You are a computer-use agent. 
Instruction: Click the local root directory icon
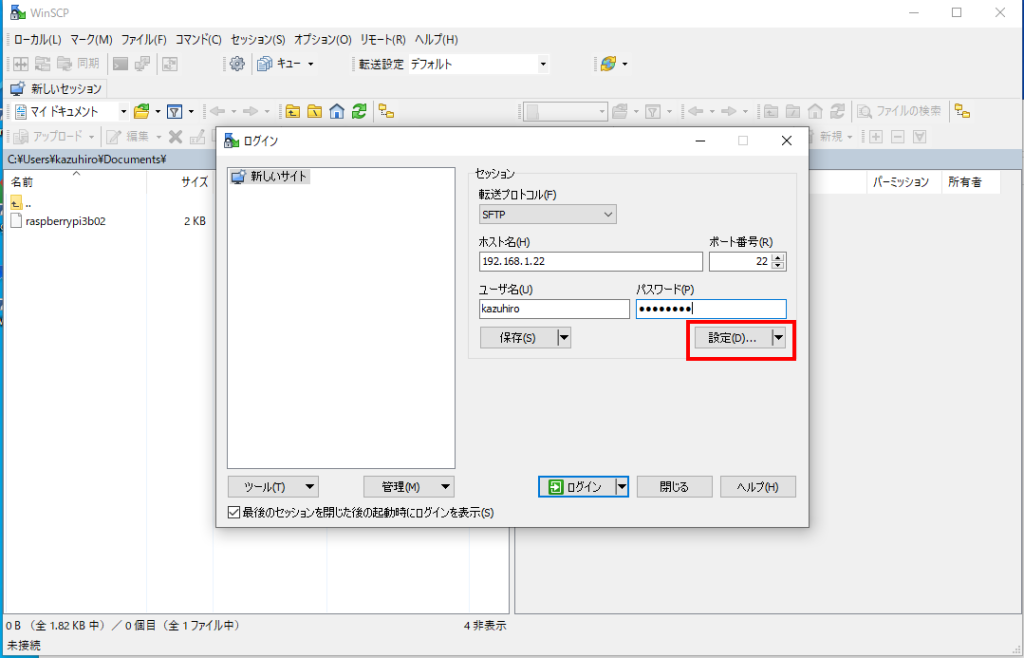click(315, 111)
